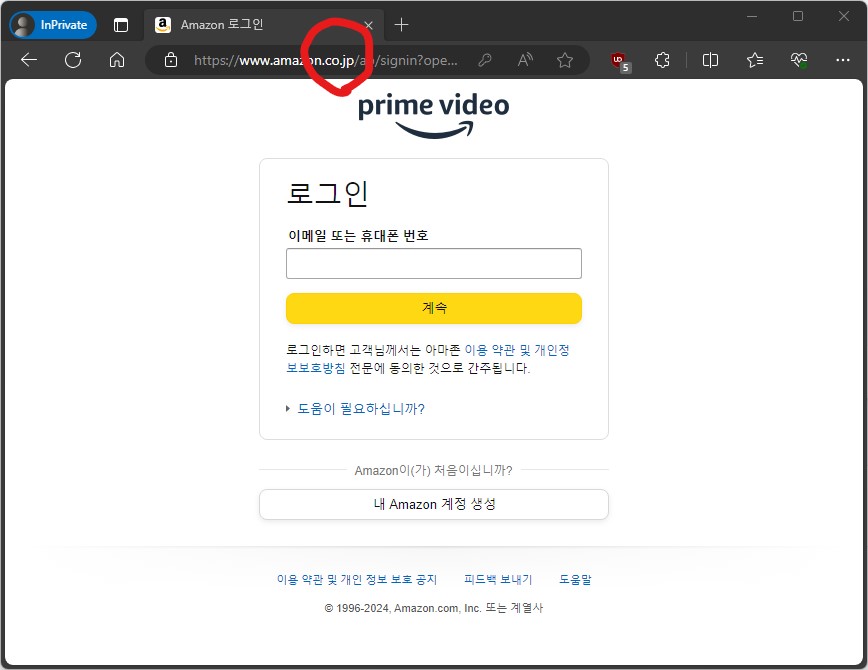This screenshot has height=670, width=868.
Task: Expand the 도움이 필요하십니까? section
Action: tap(355, 409)
